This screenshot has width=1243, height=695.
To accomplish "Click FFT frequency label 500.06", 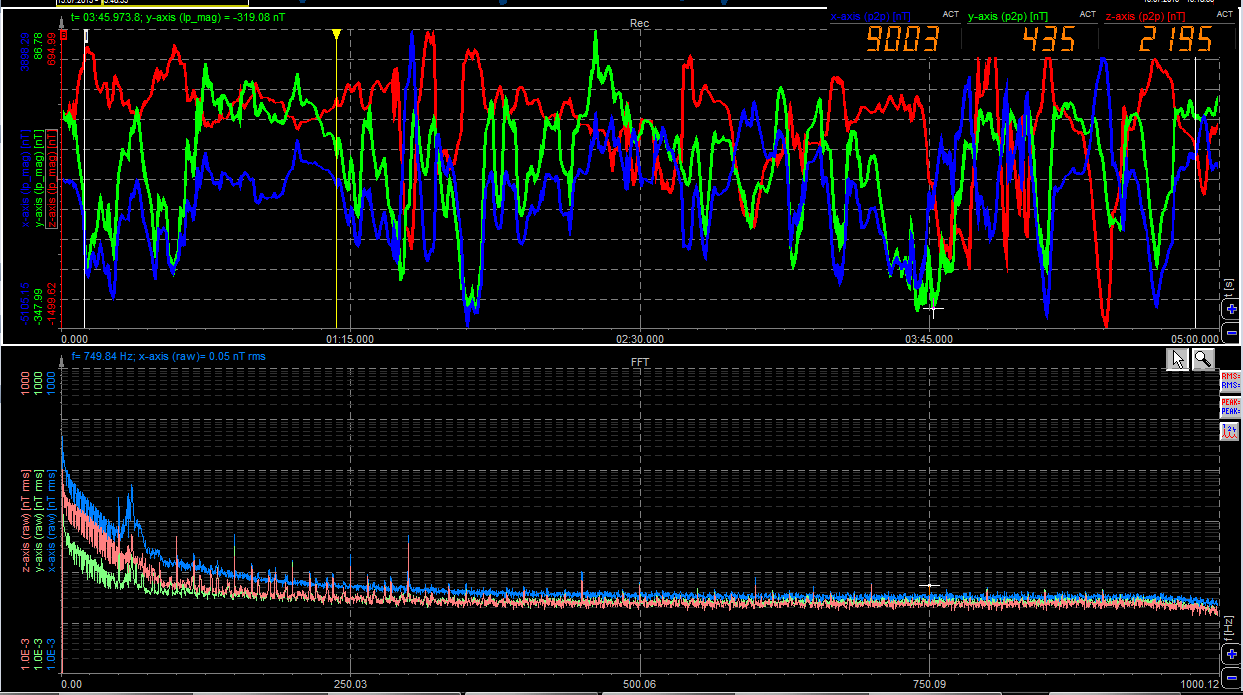I will pos(640,685).
